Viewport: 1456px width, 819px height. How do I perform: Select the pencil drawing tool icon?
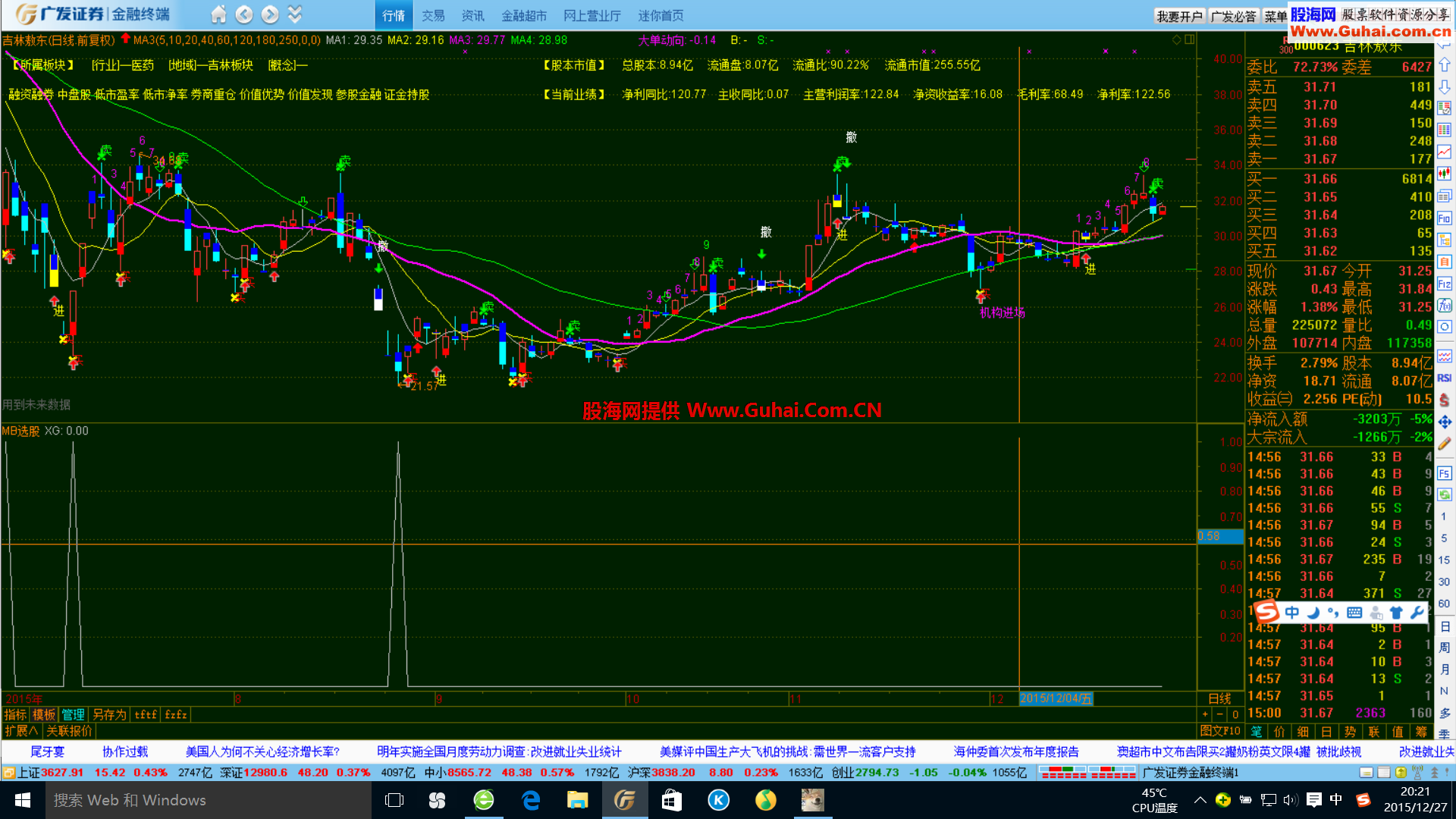1445,444
